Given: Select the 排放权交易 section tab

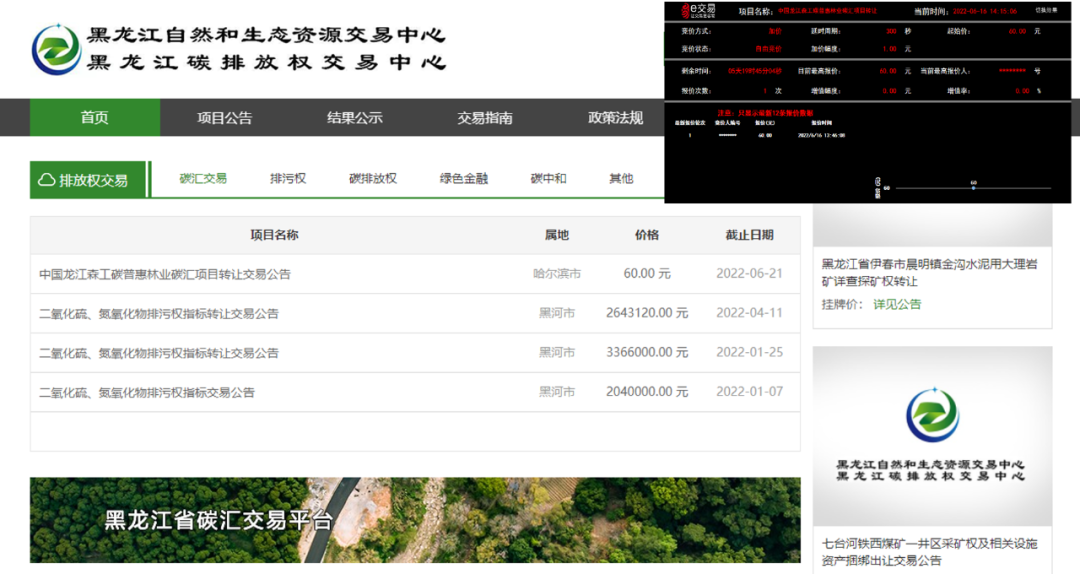Looking at the screenshot, I should point(87,180).
